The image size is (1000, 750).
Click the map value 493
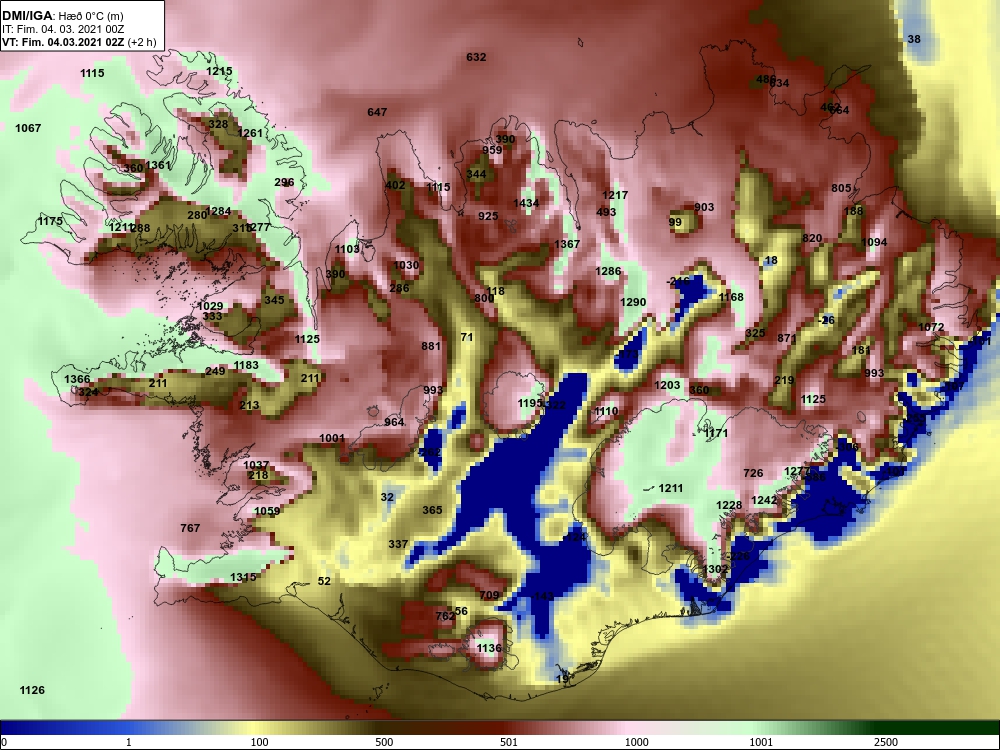[606, 212]
